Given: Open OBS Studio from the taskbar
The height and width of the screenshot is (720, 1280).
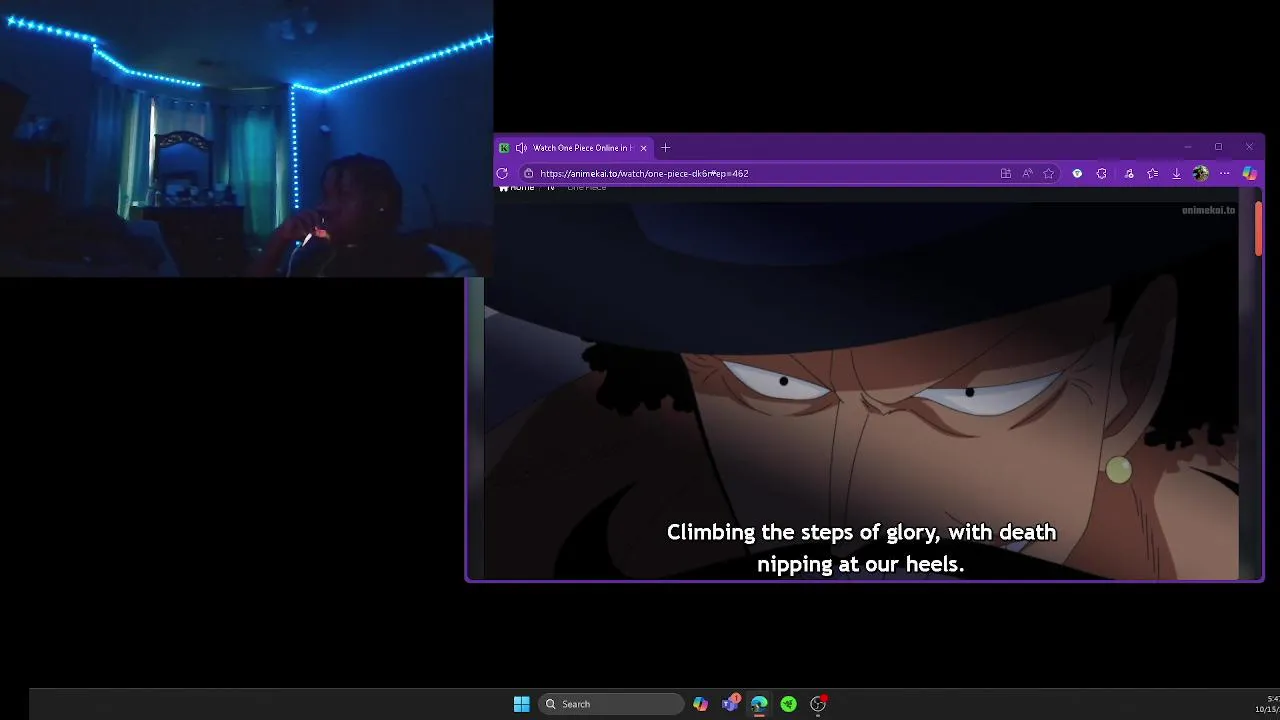Looking at the screenshot, I should click(x=818, y=704).
